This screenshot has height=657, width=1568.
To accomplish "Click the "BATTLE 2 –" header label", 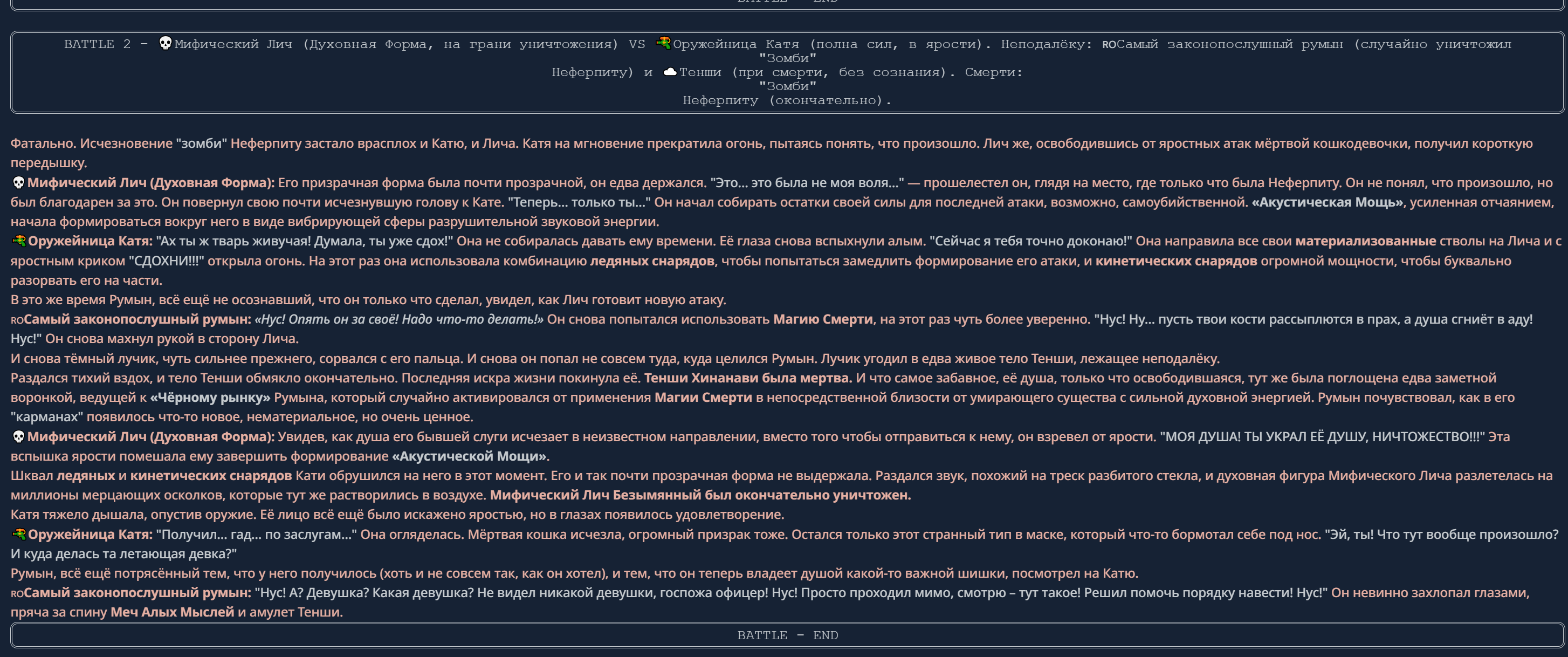I will click(106, 44).
